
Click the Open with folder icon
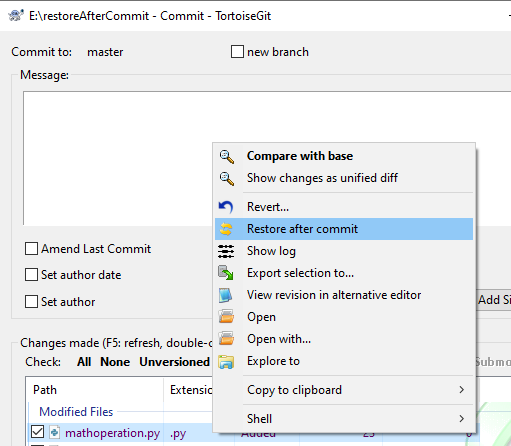226,338
